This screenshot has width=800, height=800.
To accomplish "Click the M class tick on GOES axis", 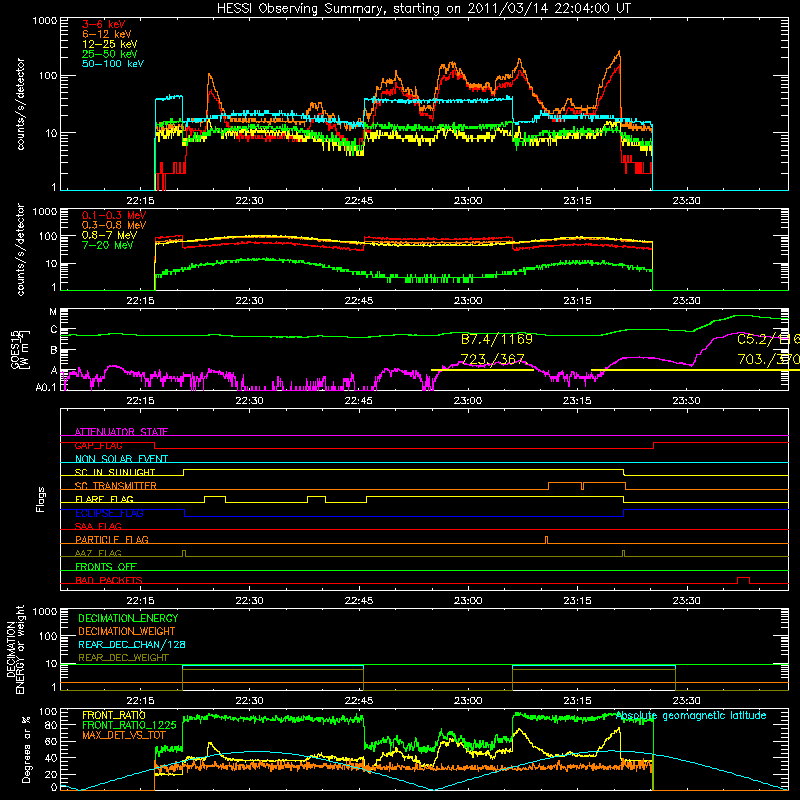I will 53,312.
